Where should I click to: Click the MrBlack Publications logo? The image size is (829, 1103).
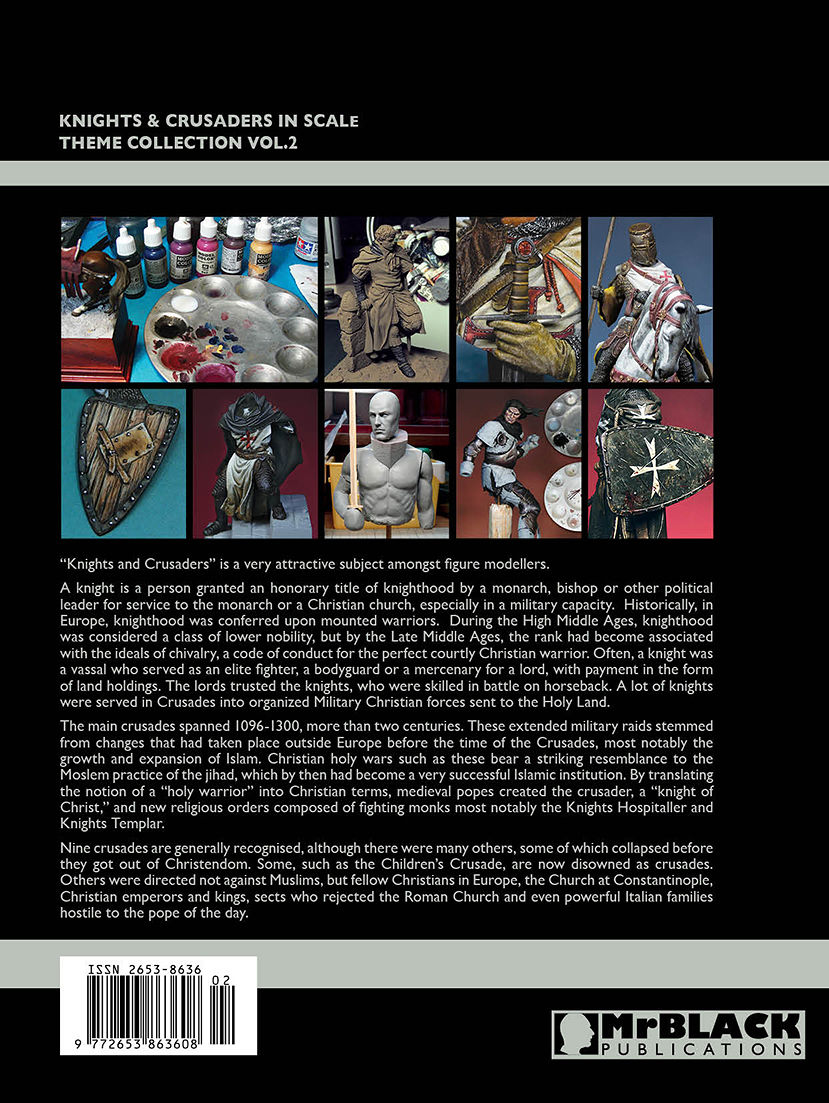(x=678, y=1034)
